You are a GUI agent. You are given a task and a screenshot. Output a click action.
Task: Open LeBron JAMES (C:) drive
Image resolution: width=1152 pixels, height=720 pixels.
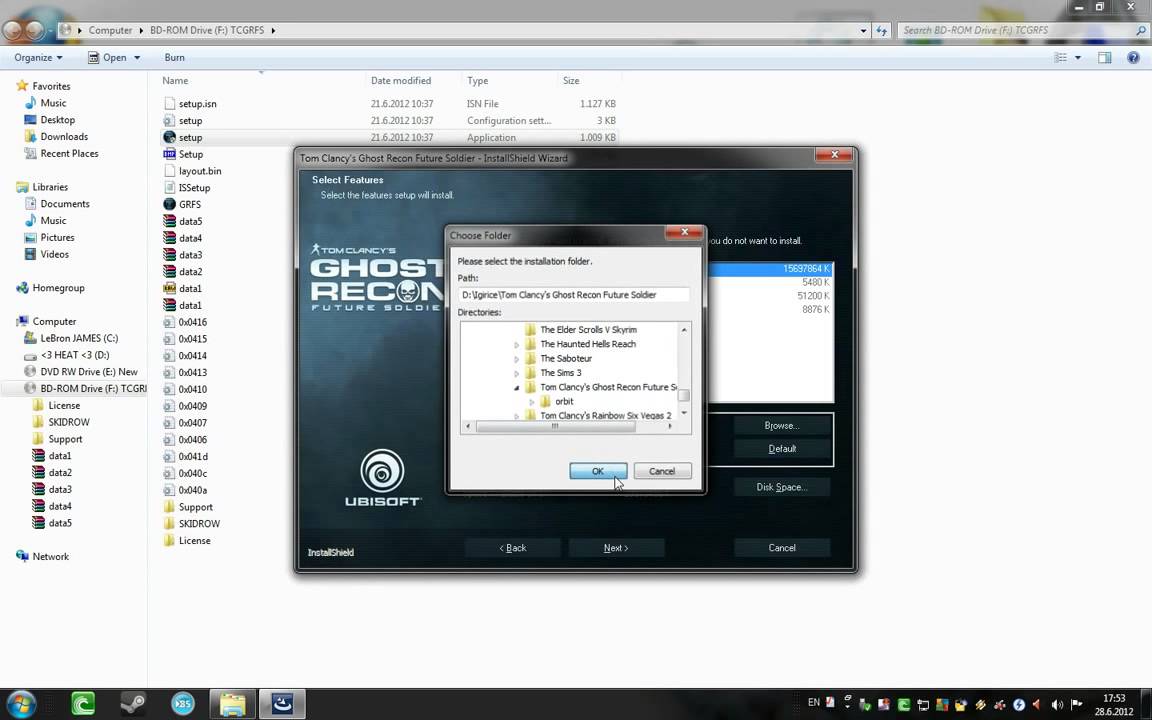click(x=79, y=339)
